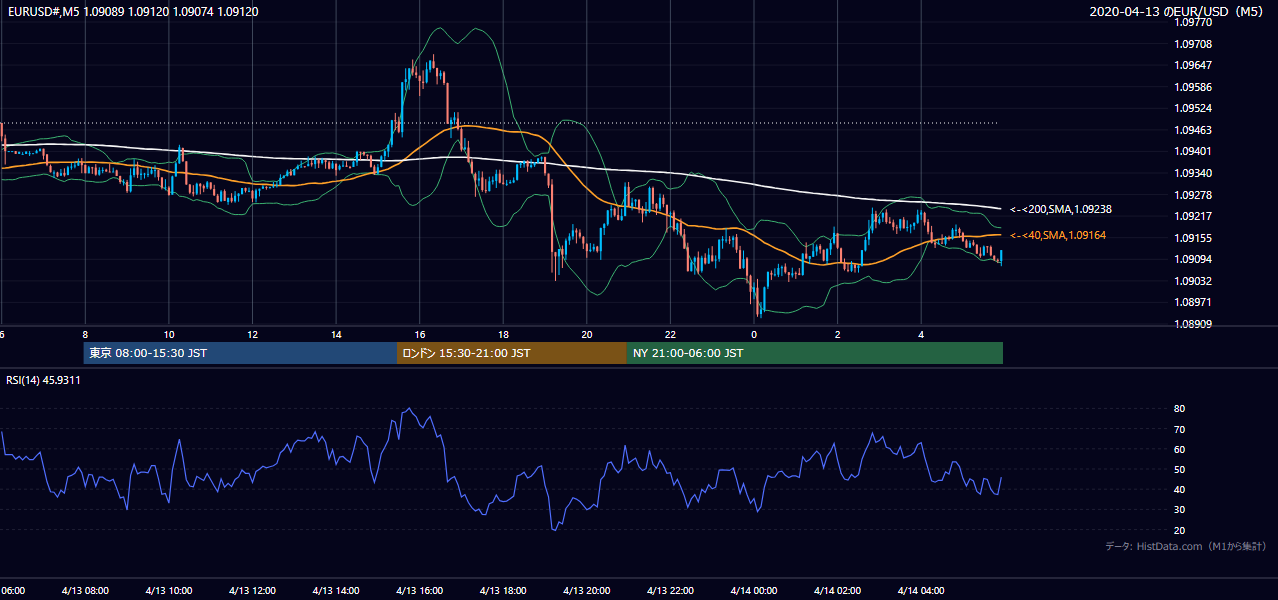Image resolution: width=1278 pixels, height=600 pixels.
Task: Click hour label 18 under the price chart
Action: (503, 334)
